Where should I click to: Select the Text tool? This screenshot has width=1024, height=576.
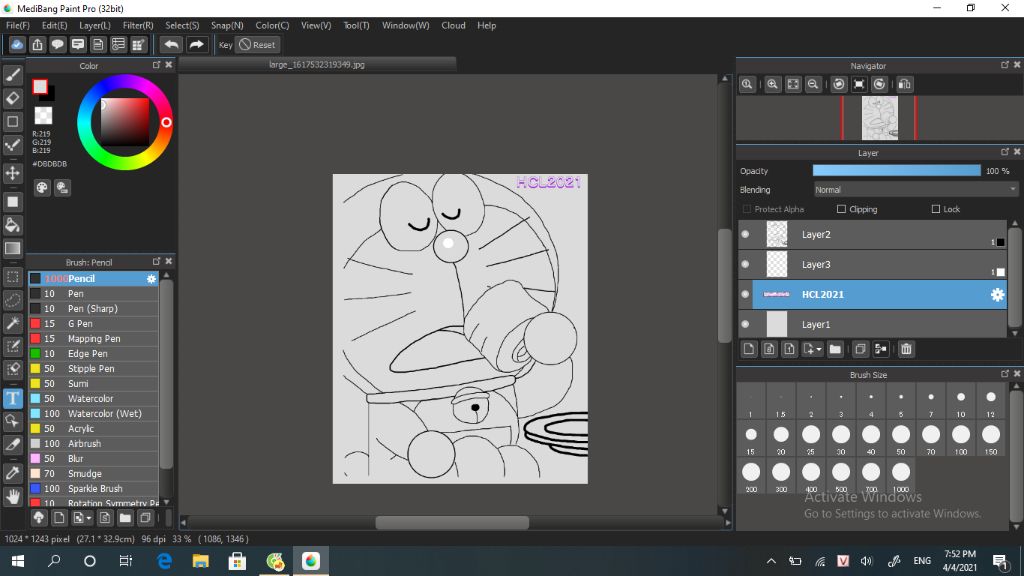pos(12,398)
